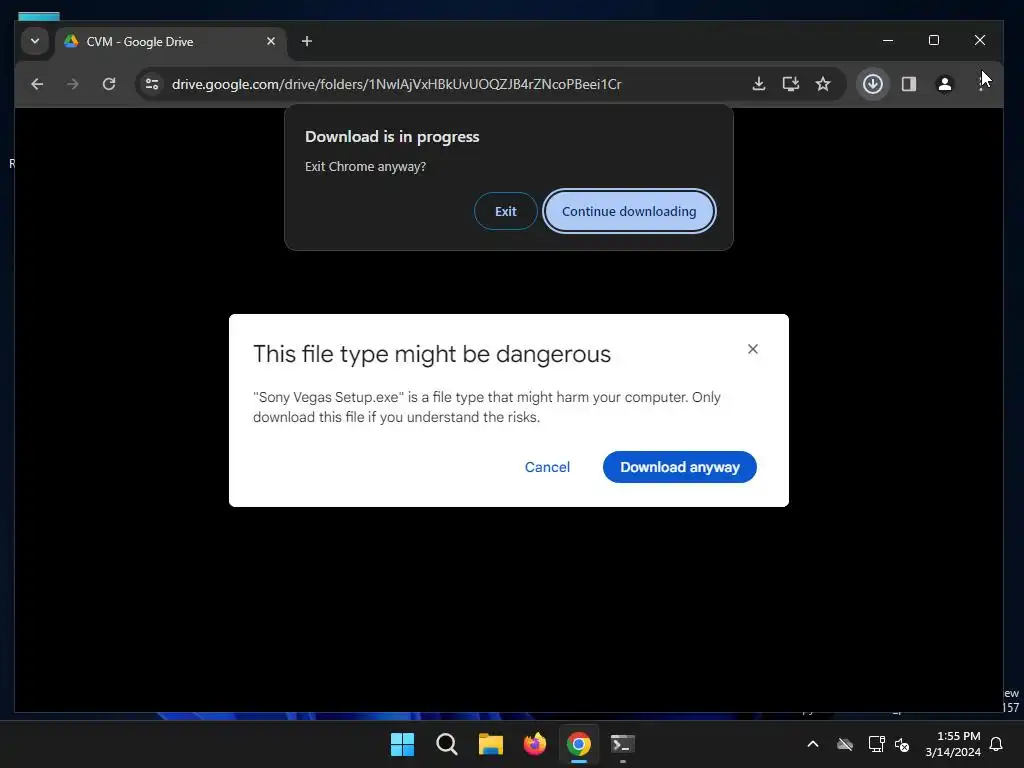Open the Windows Start menu

402,744
